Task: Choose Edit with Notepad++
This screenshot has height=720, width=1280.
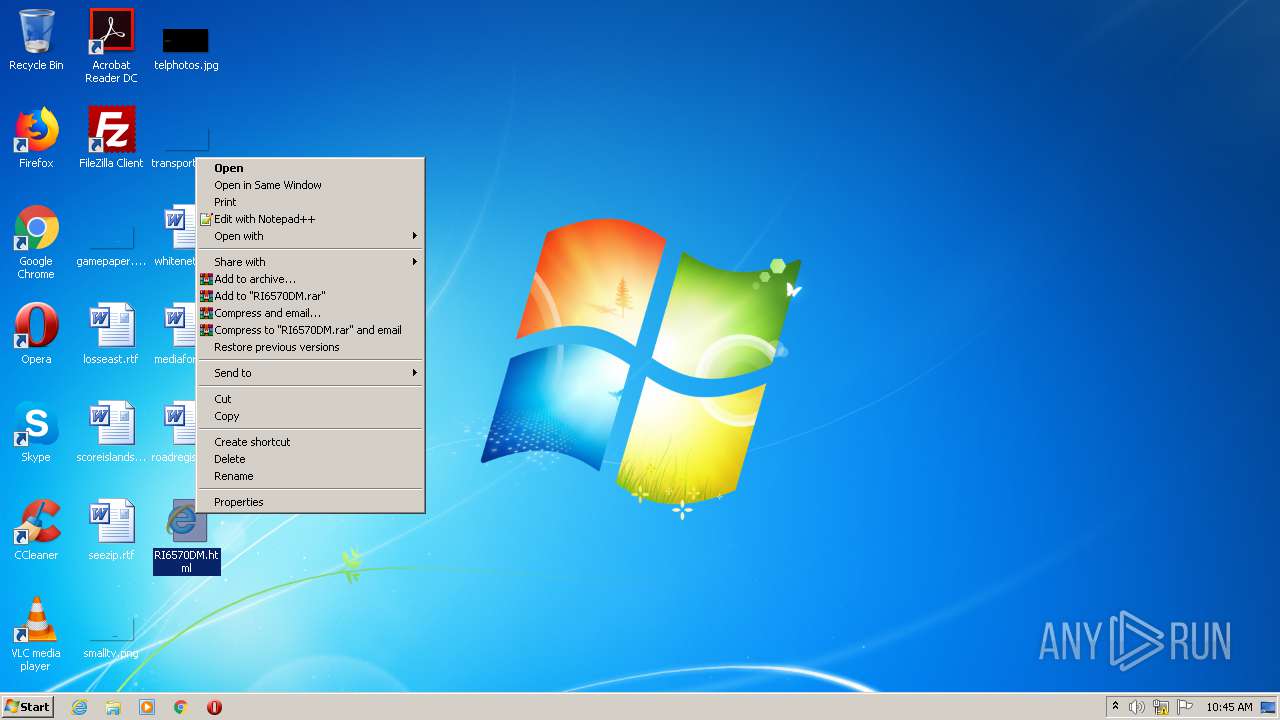Action: 311,219
